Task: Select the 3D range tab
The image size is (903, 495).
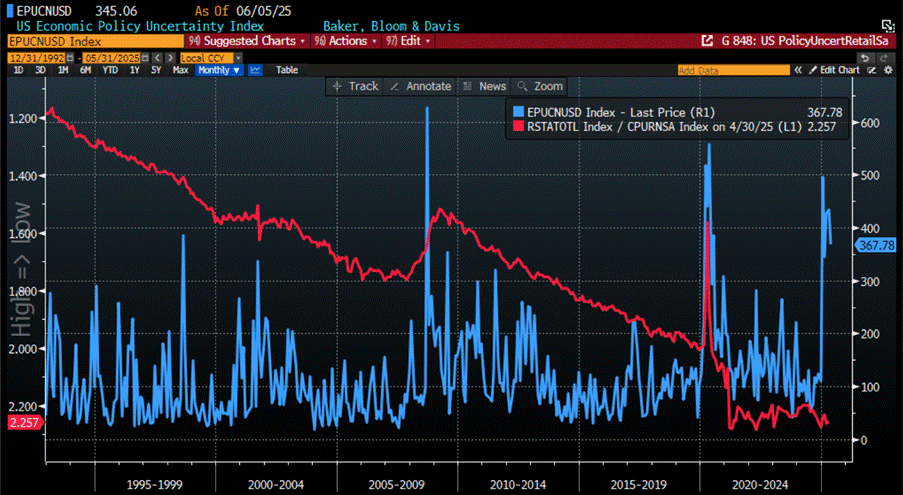Action: 40,70
